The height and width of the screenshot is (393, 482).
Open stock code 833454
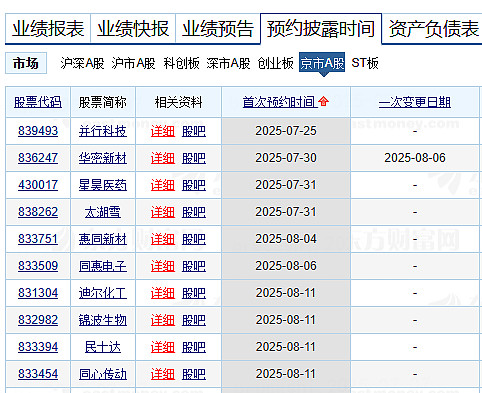pyautogui.click(x=38, y=374)
